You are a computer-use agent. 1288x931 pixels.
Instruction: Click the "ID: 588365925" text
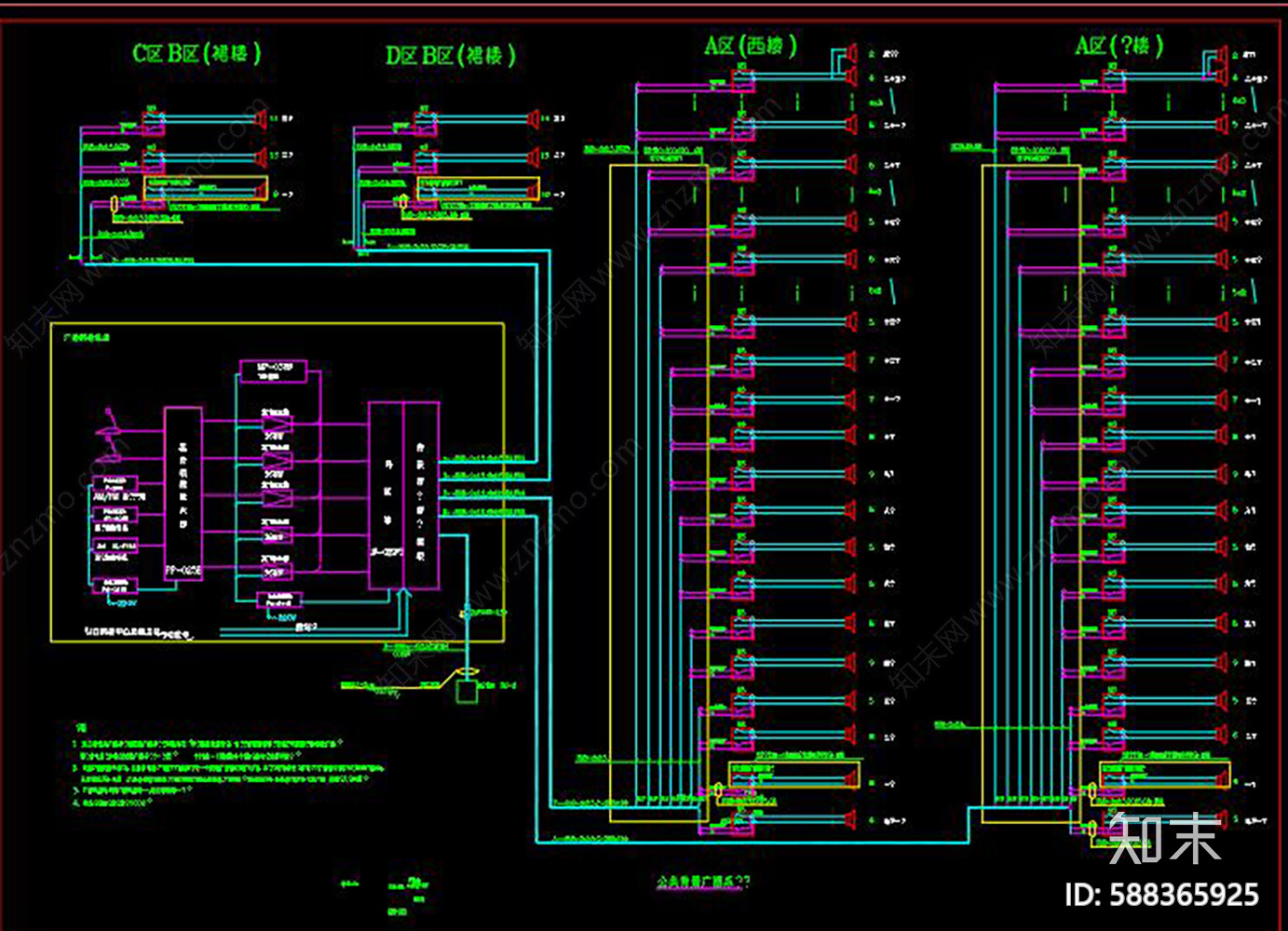coord(1161,896)
